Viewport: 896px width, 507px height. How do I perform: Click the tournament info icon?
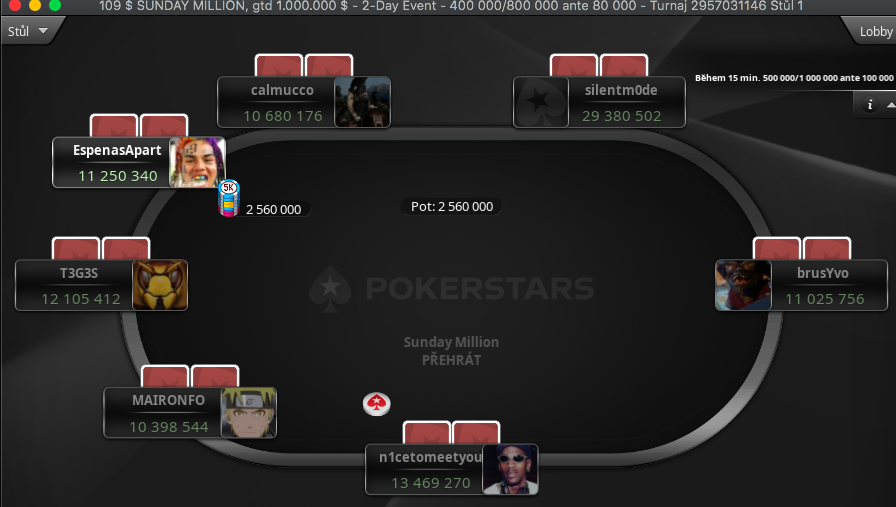tap(870, 105)
